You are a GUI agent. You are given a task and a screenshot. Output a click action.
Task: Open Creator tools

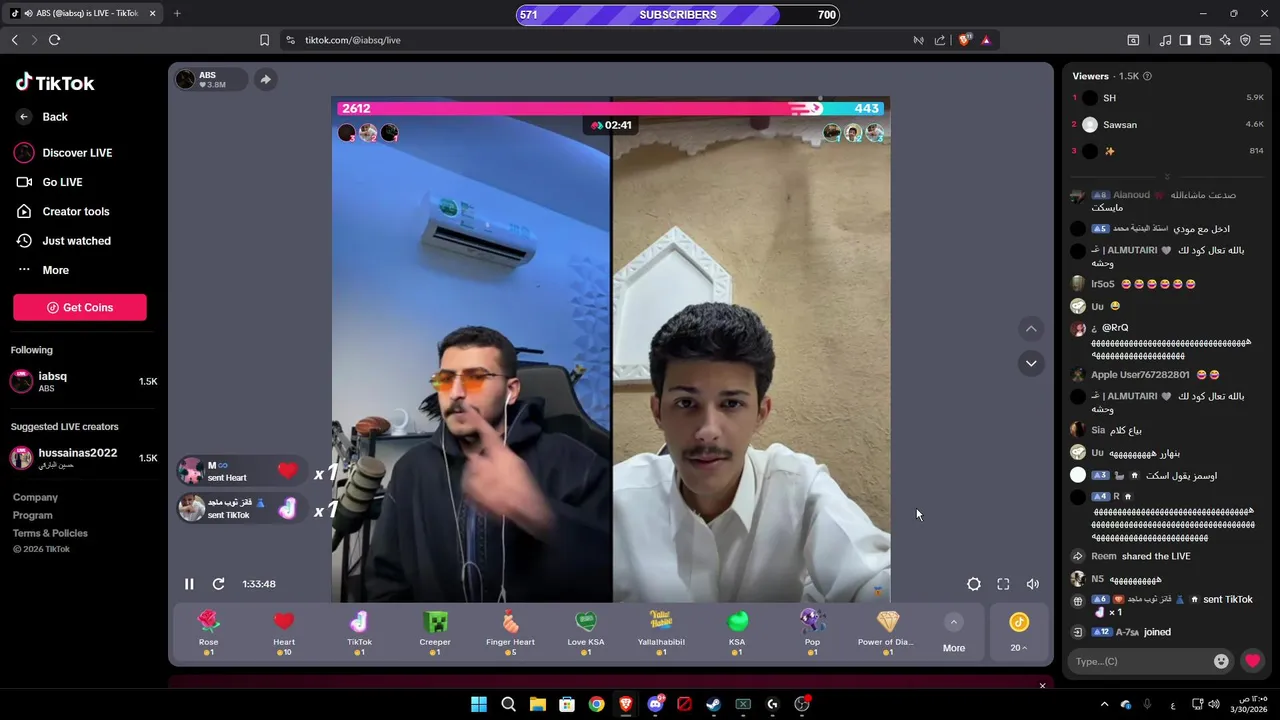(62, 212)
